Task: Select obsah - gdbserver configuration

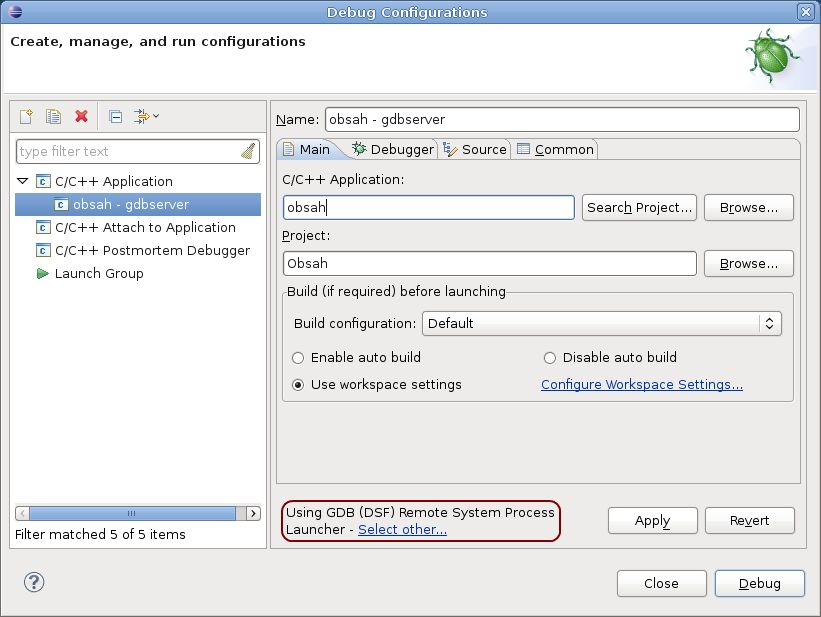Action: (x=138, y=204)
